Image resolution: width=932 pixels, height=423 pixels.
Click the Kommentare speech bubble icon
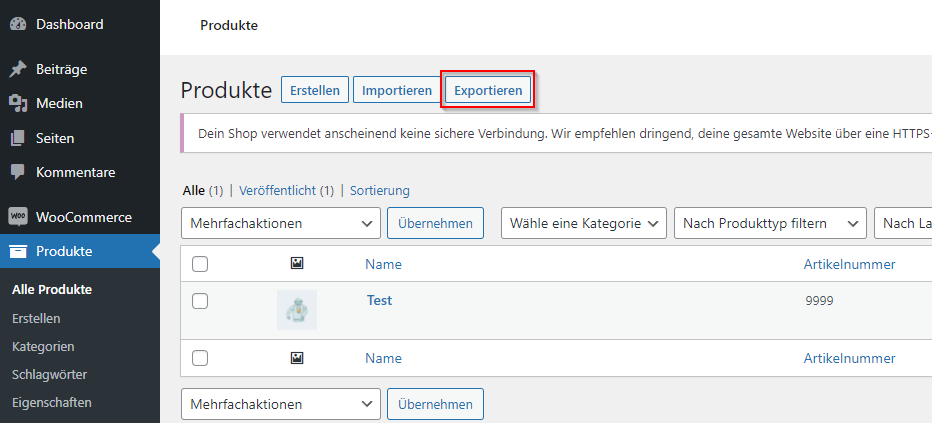(18, 172)
